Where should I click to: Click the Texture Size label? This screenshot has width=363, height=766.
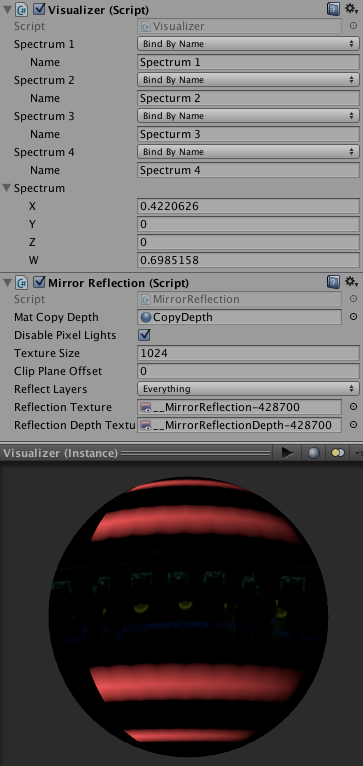coord(47,353)
